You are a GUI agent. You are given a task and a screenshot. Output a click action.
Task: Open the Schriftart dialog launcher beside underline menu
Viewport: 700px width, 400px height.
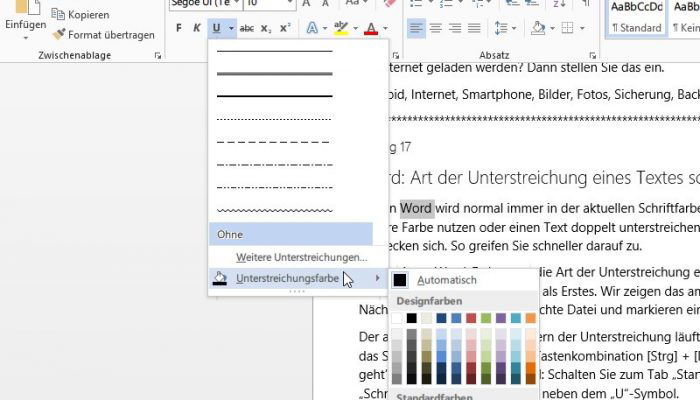point(396,55)
